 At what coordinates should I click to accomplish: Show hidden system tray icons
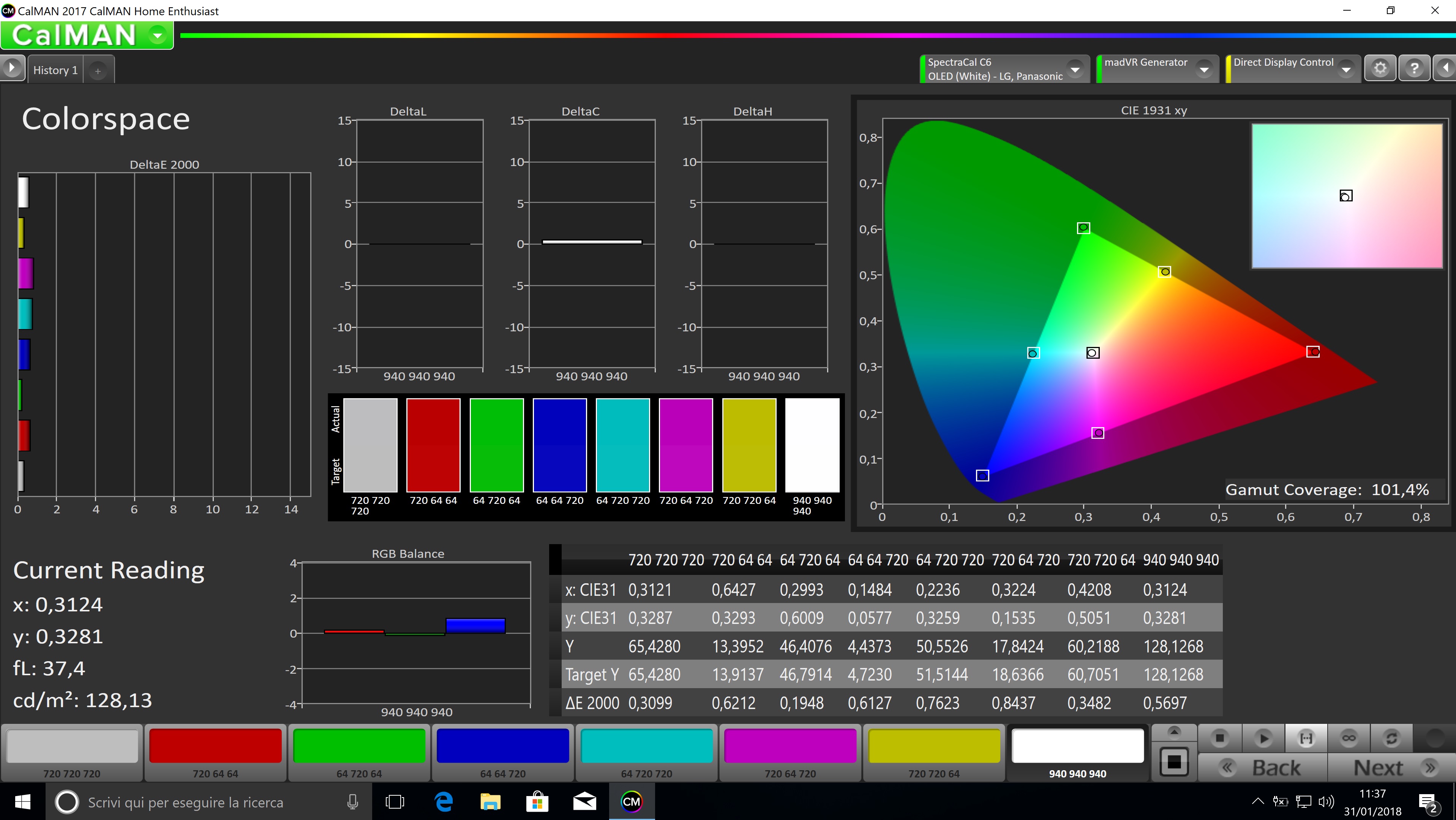(1258, 801)
